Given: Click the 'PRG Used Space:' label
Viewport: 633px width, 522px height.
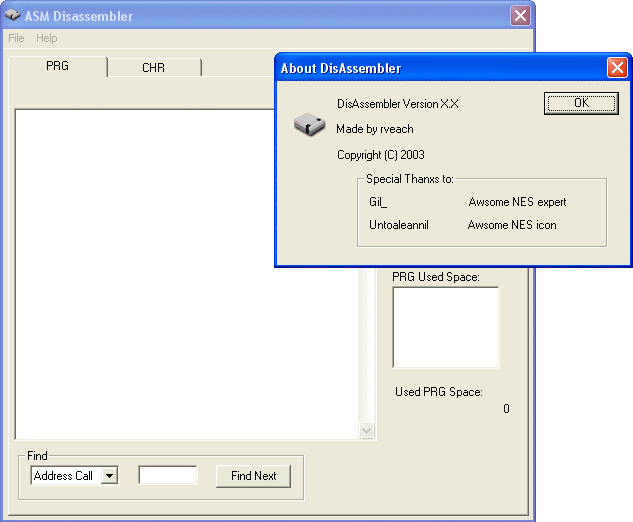Looking at the screenshot, I should pyautogui.click(x=436, y=277).
